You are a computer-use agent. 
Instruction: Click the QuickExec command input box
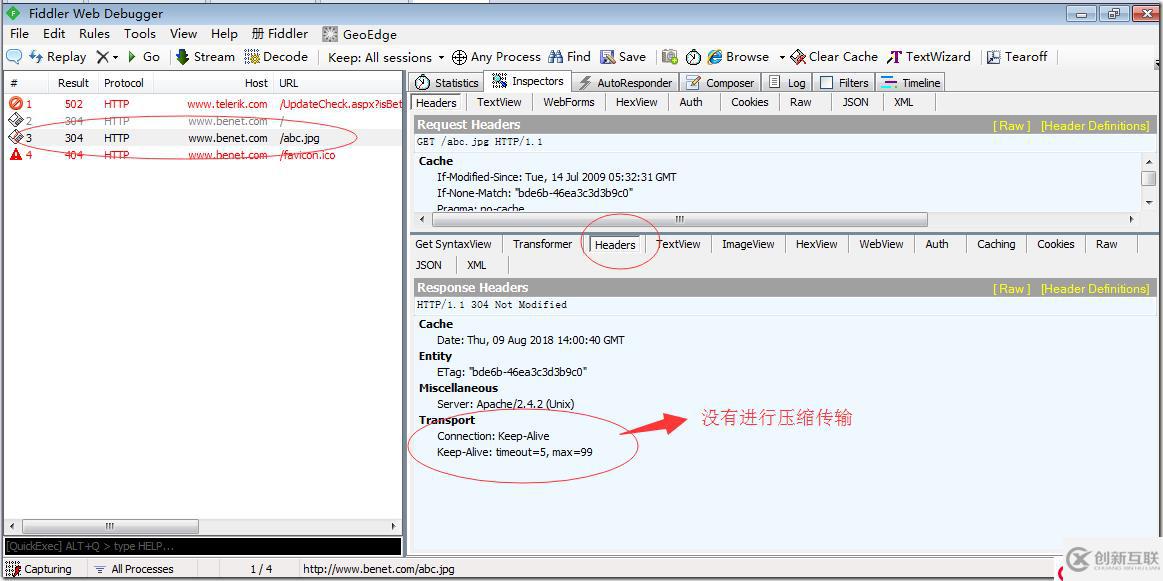pyautogui.click(x=202, y=546)
